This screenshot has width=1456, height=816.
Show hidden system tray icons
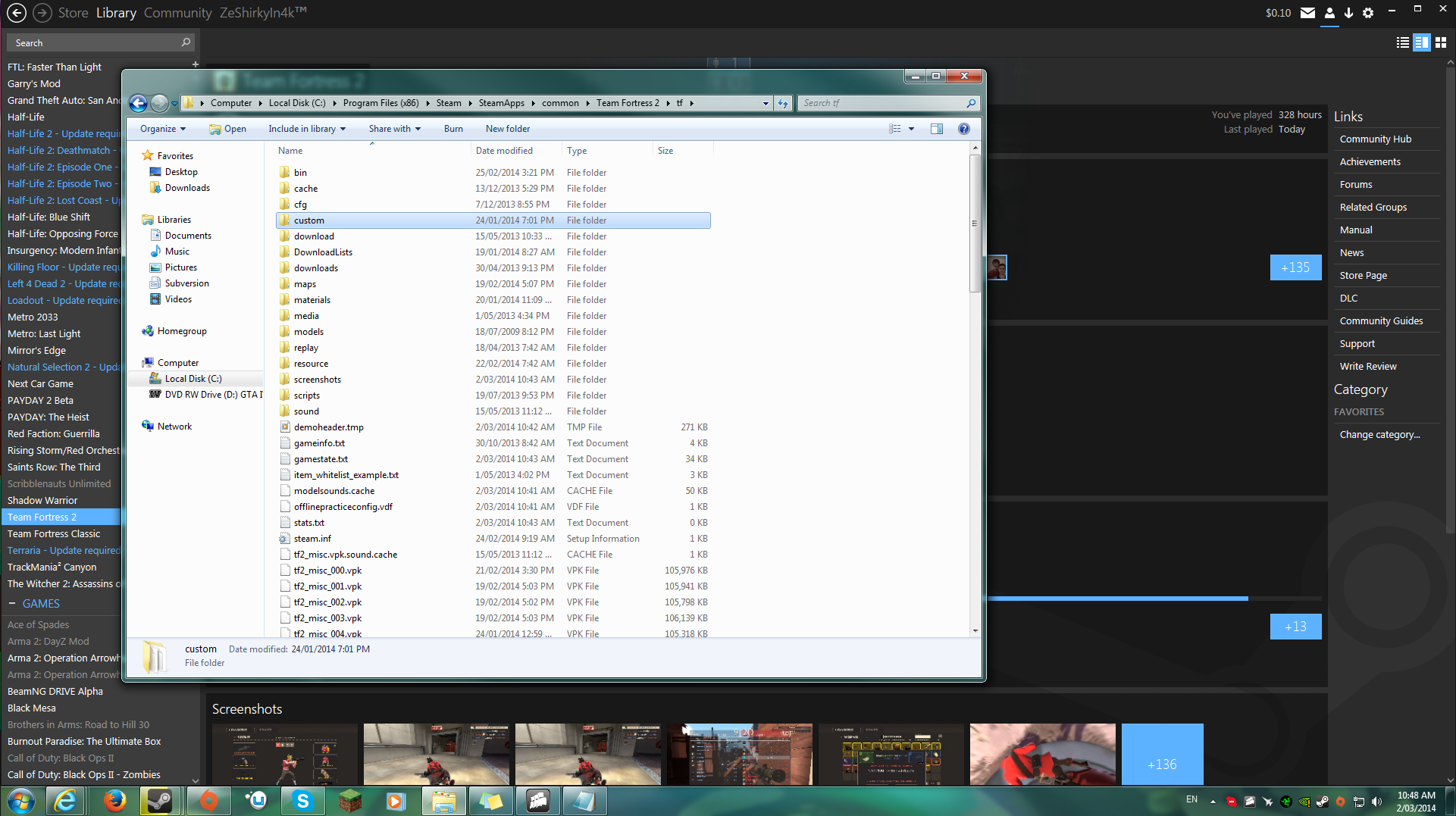pyautogui.click(x=1213, y=801)
